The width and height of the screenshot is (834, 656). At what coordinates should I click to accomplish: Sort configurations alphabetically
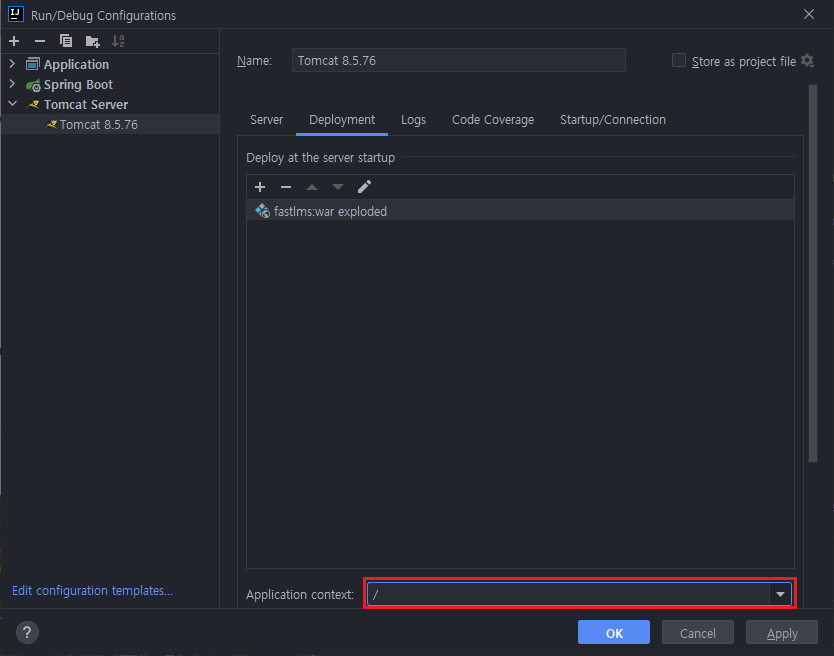[118, 41]
